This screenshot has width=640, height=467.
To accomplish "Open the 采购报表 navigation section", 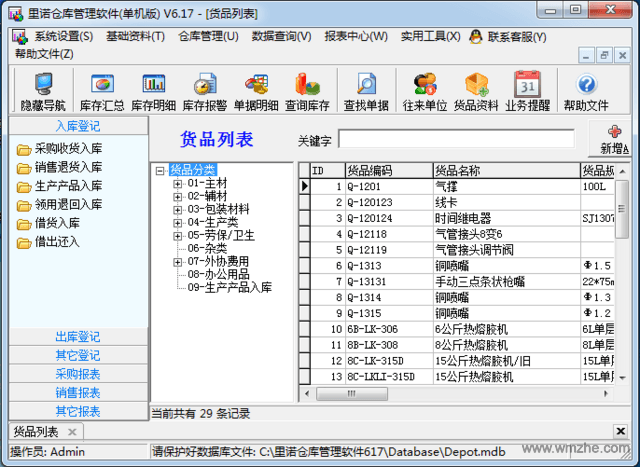I will [x=78, y=374].
